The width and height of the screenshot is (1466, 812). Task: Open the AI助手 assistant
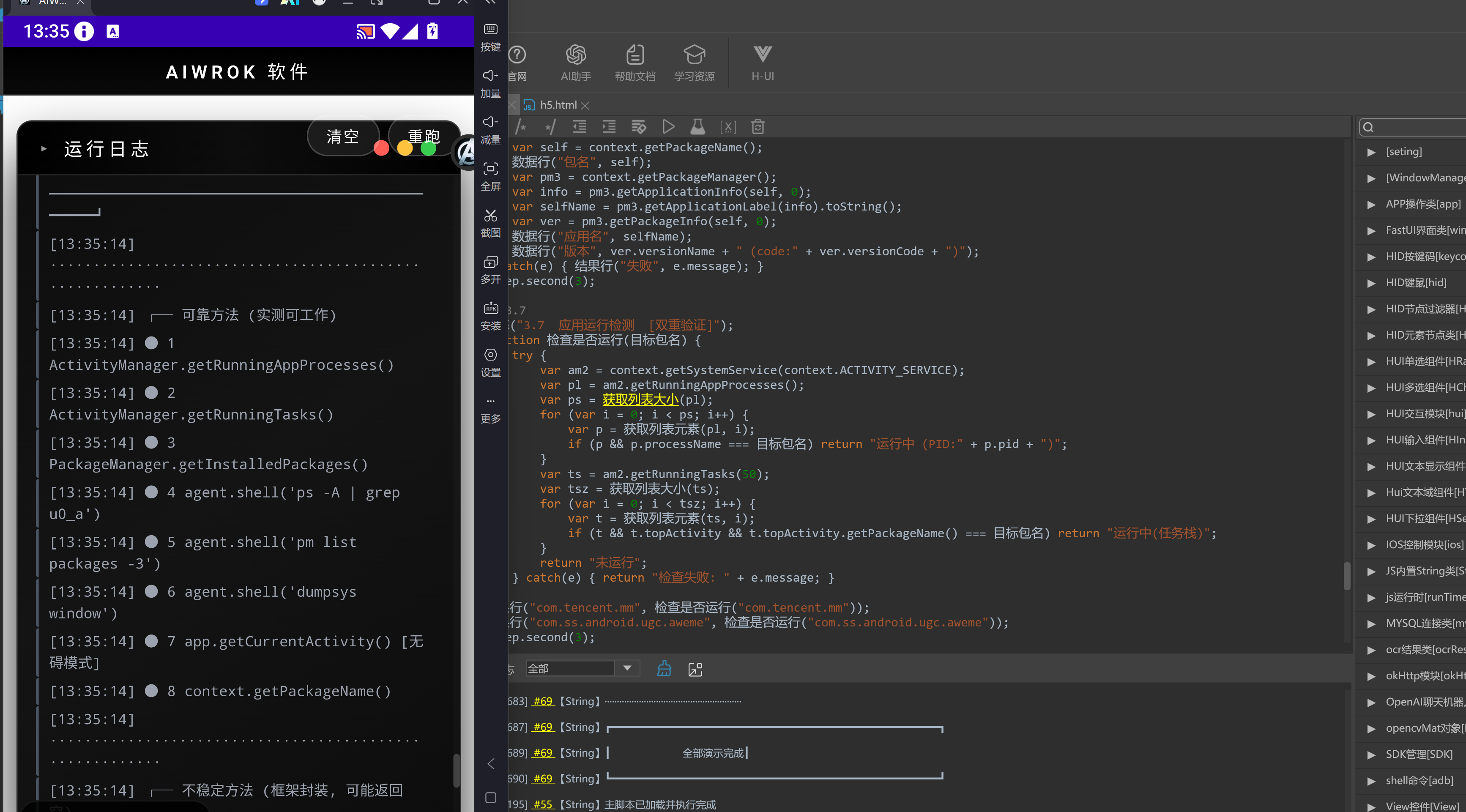576,63
